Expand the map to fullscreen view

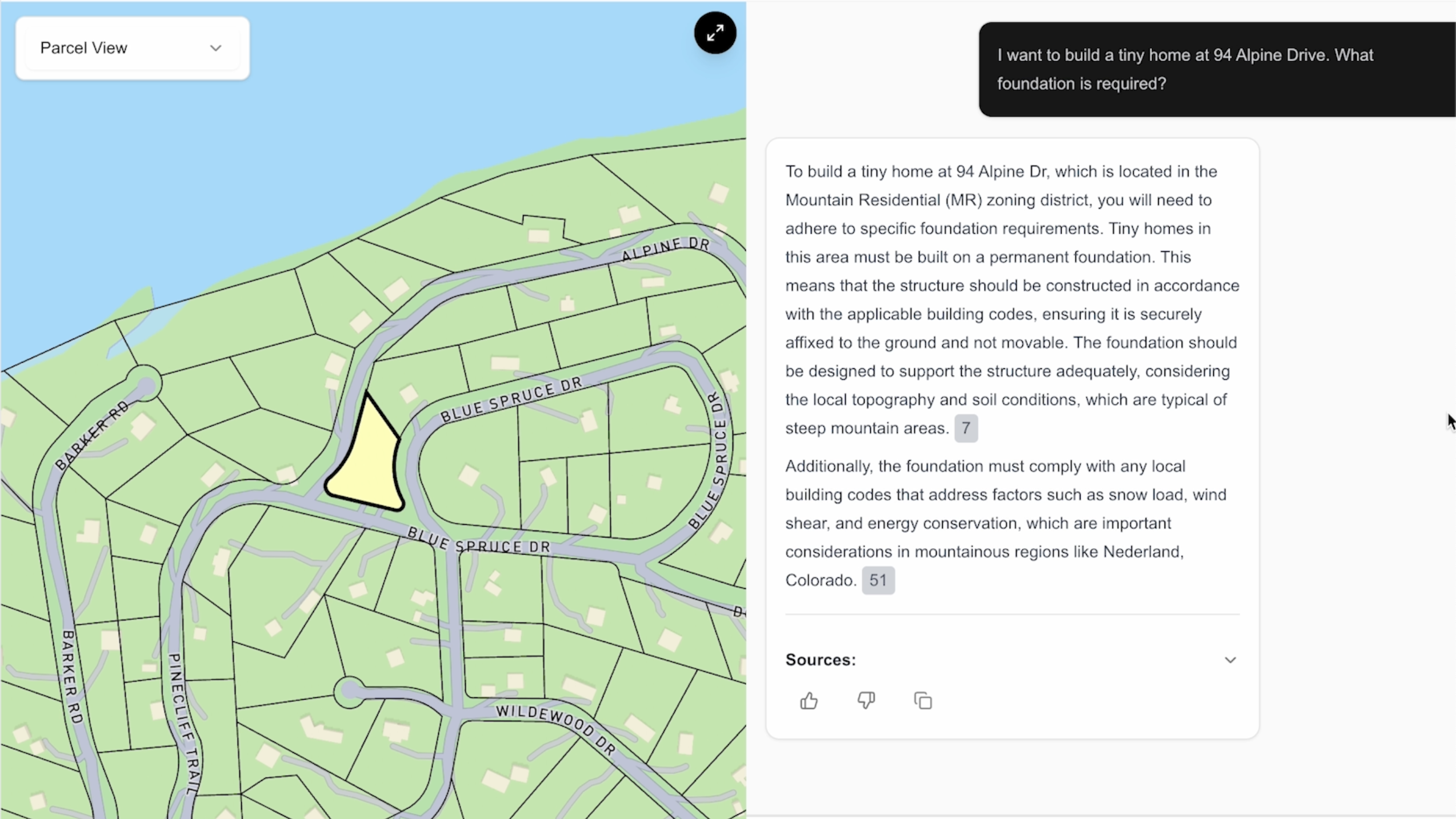tap(714, 33)
